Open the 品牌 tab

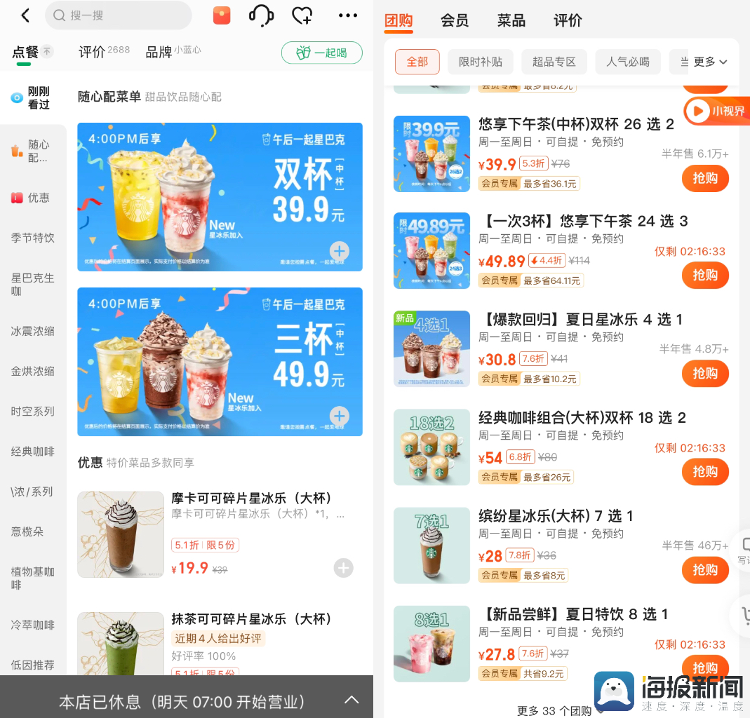point(173,51)
